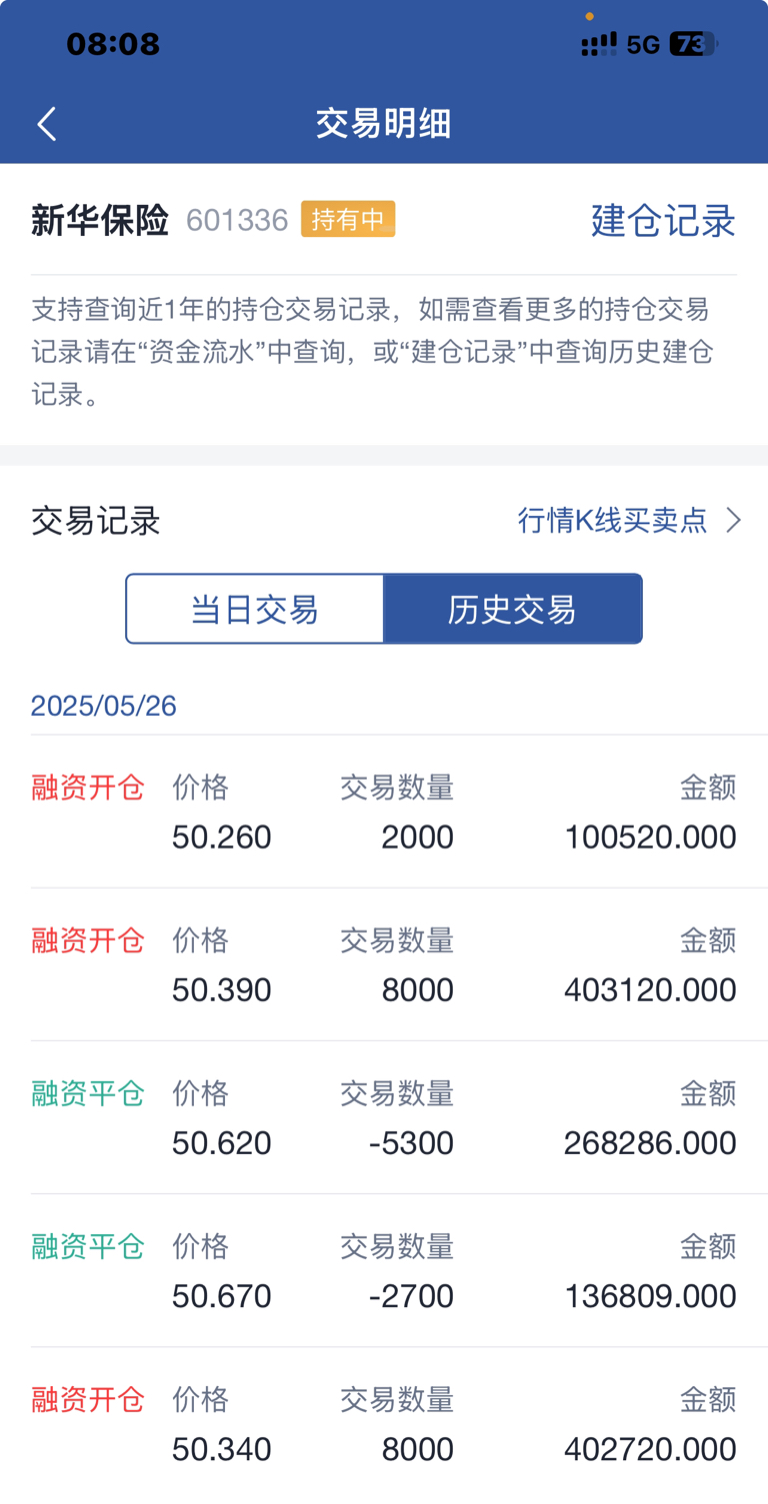Viewport: 768px width, 1504px height.
Task: Tap the 5G network indicator
Action: point(643,44)
